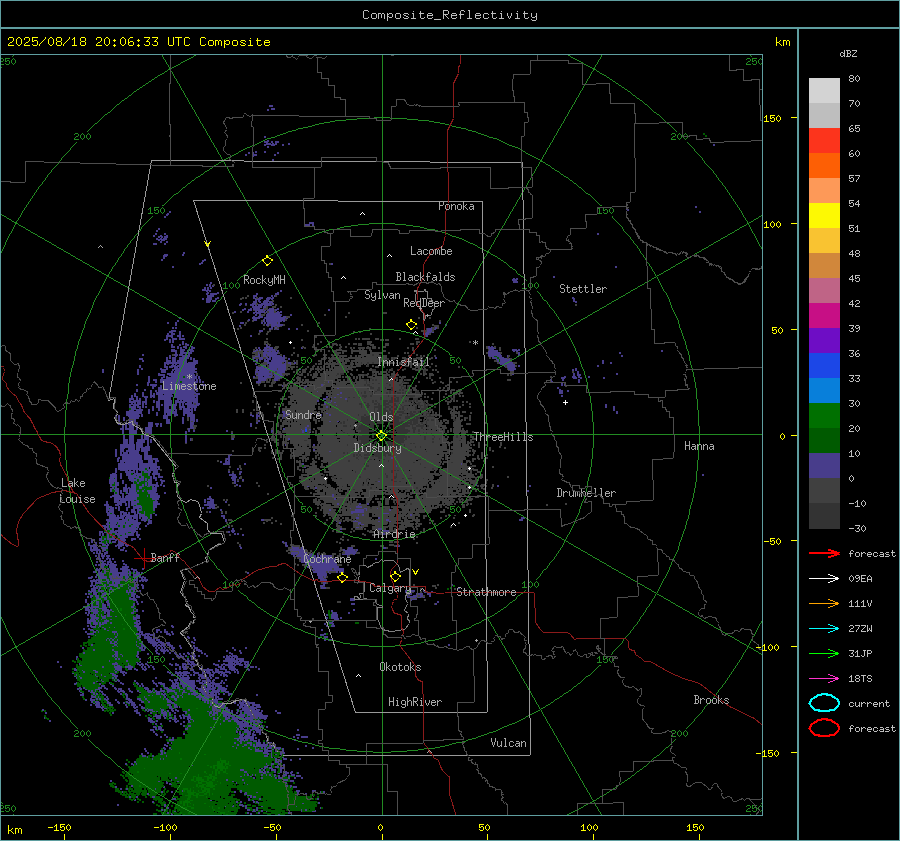Image resolution: width=900 pixels, height=841 pixels.
Task: Click the magenta 18TS arrow icon
Action: tap(824, 679)
